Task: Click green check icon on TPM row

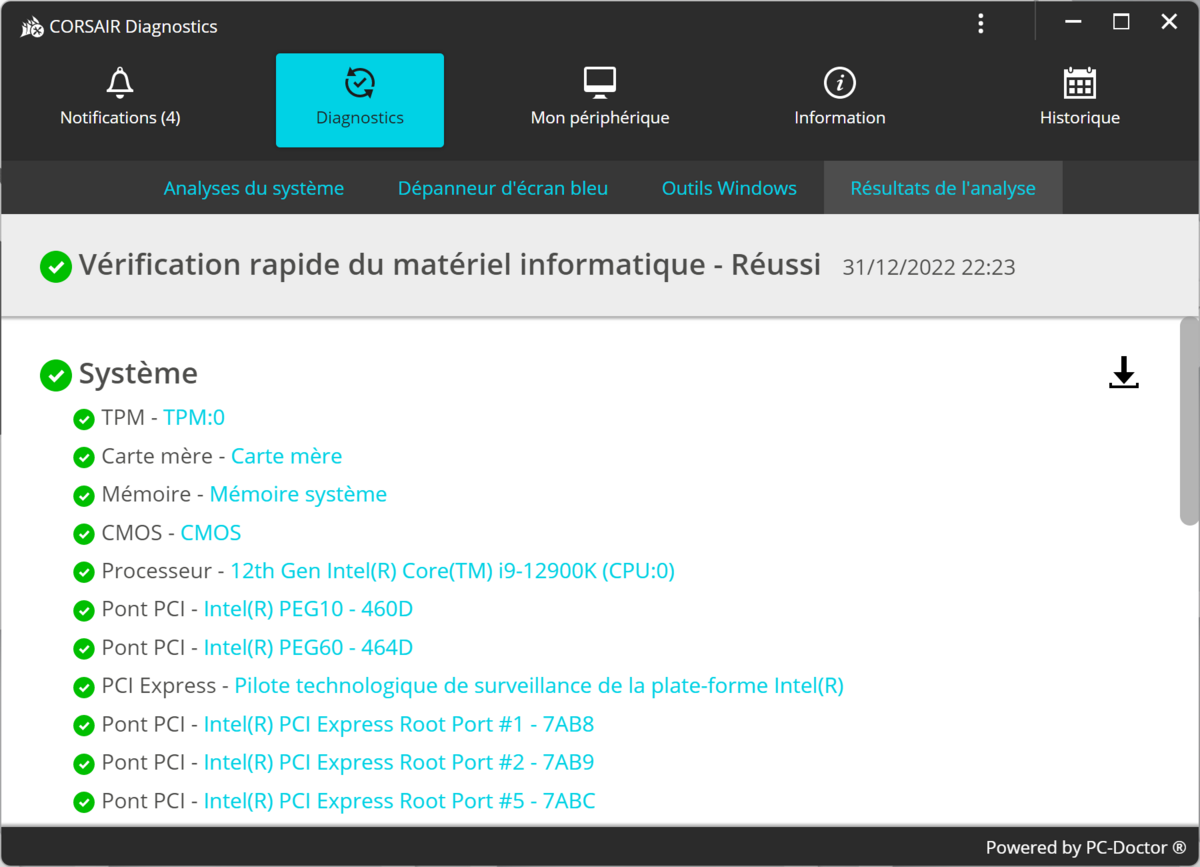Action: [84, 418]
